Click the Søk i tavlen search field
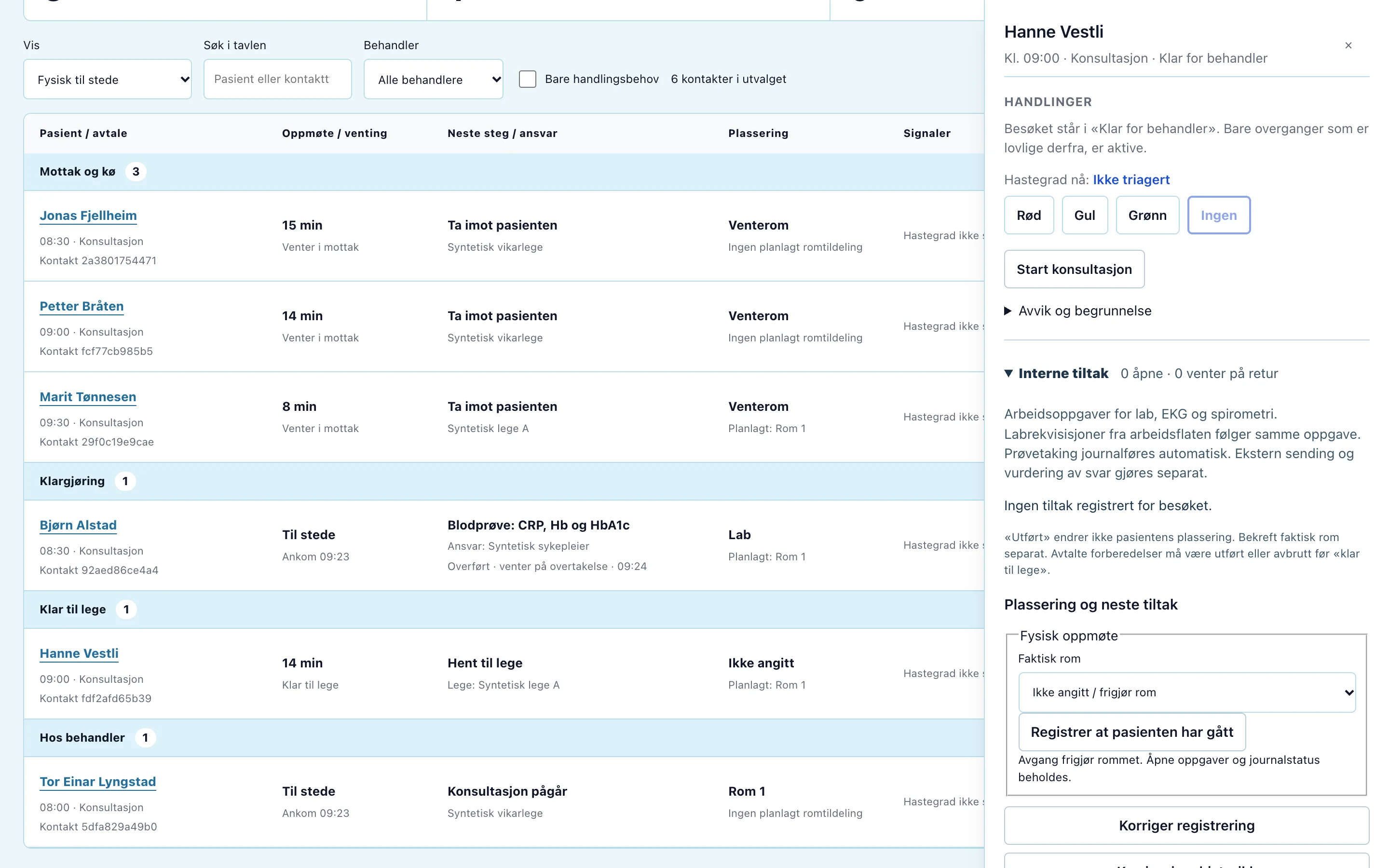The width and height of the screenshot is (1389, 868). coord(278,79)
